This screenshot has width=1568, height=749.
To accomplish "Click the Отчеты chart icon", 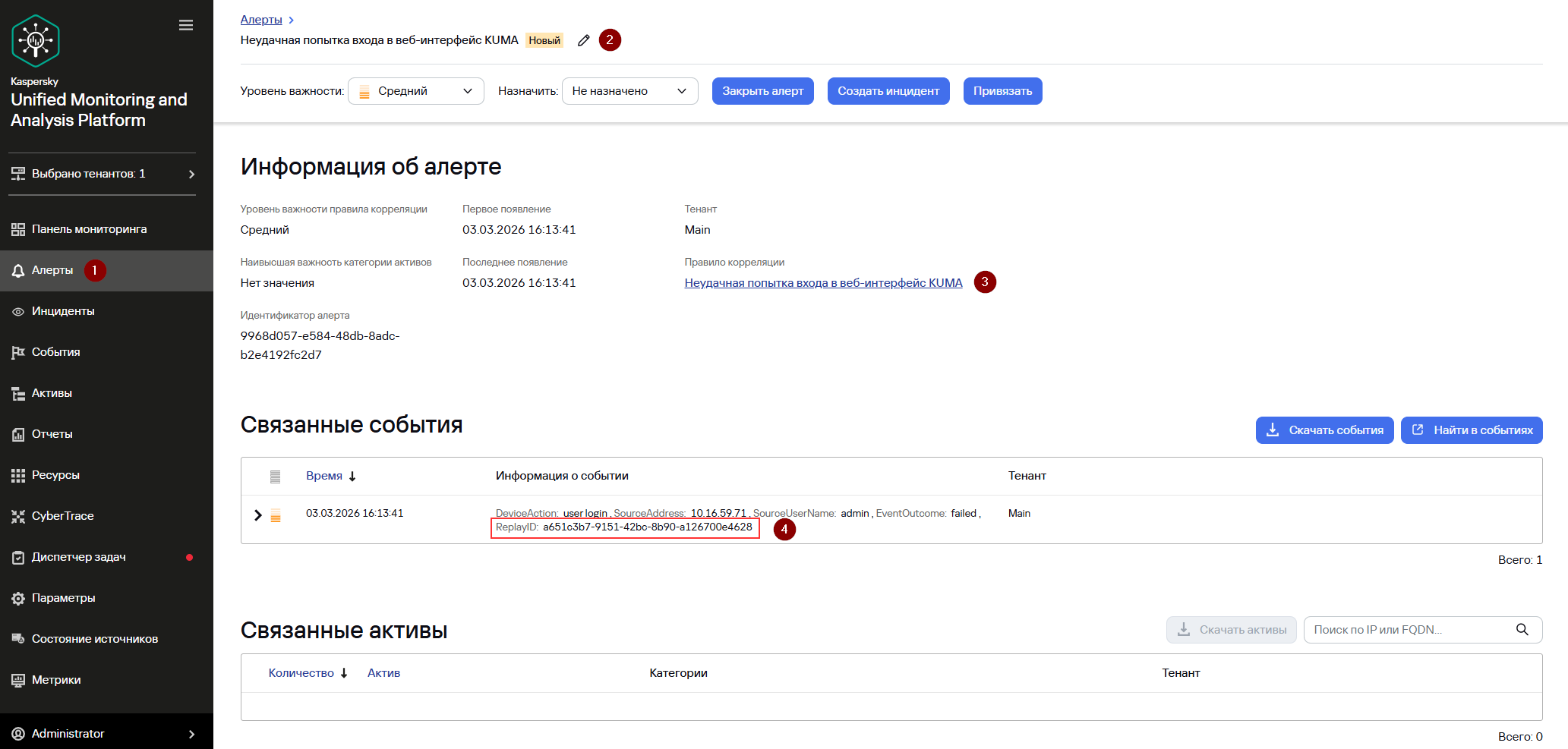I will click(18, 434).
